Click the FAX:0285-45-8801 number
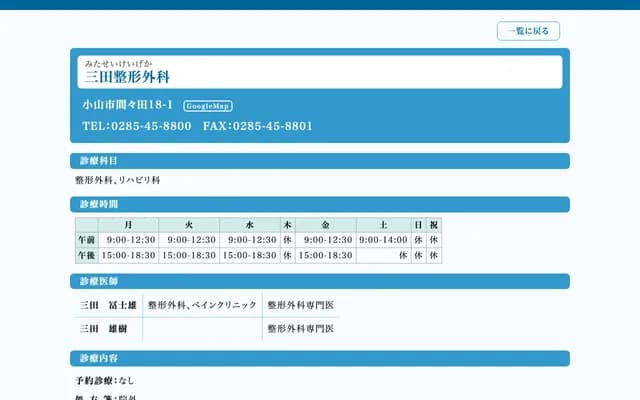This screenshot has height=400, width=640. pos(258,126)
